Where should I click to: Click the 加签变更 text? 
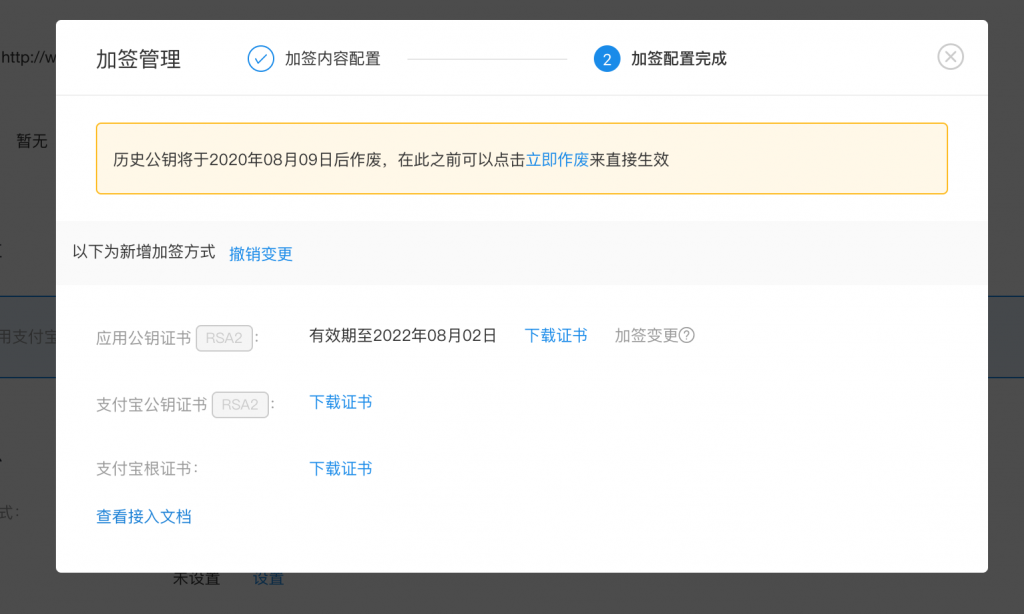(646, 335)
